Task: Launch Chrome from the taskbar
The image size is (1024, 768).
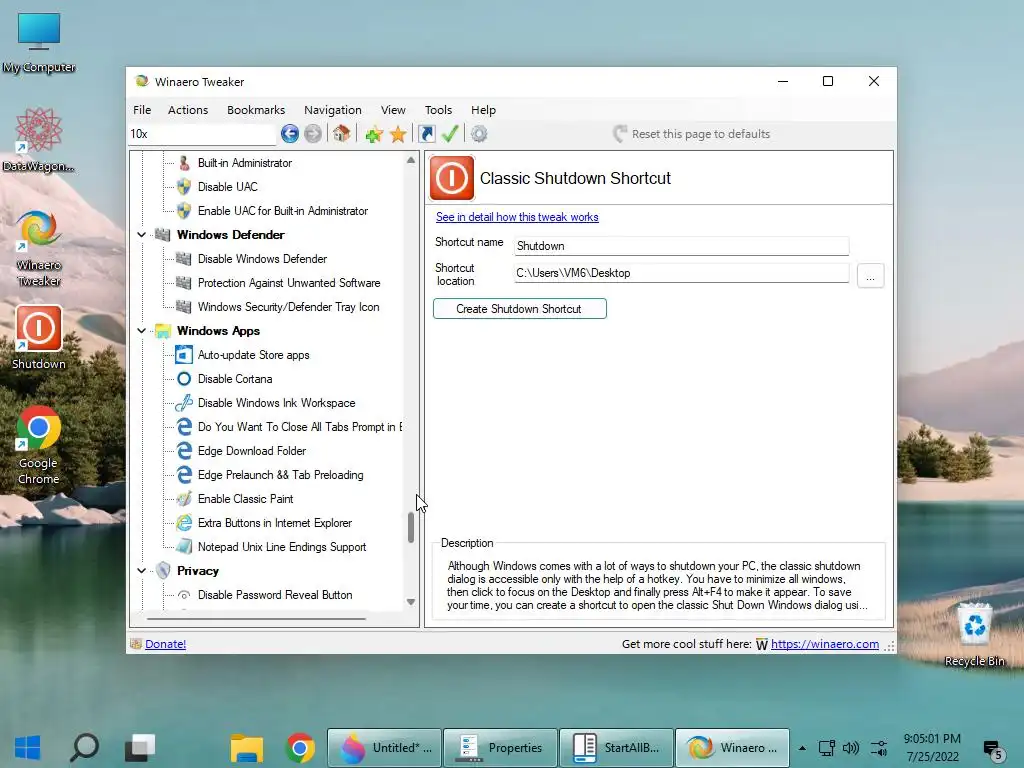Action: coord(300,748)
